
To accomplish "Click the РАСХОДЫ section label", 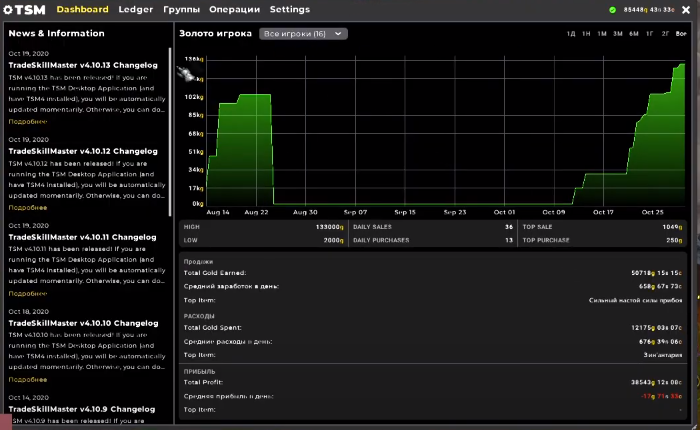I will (199, 316).
